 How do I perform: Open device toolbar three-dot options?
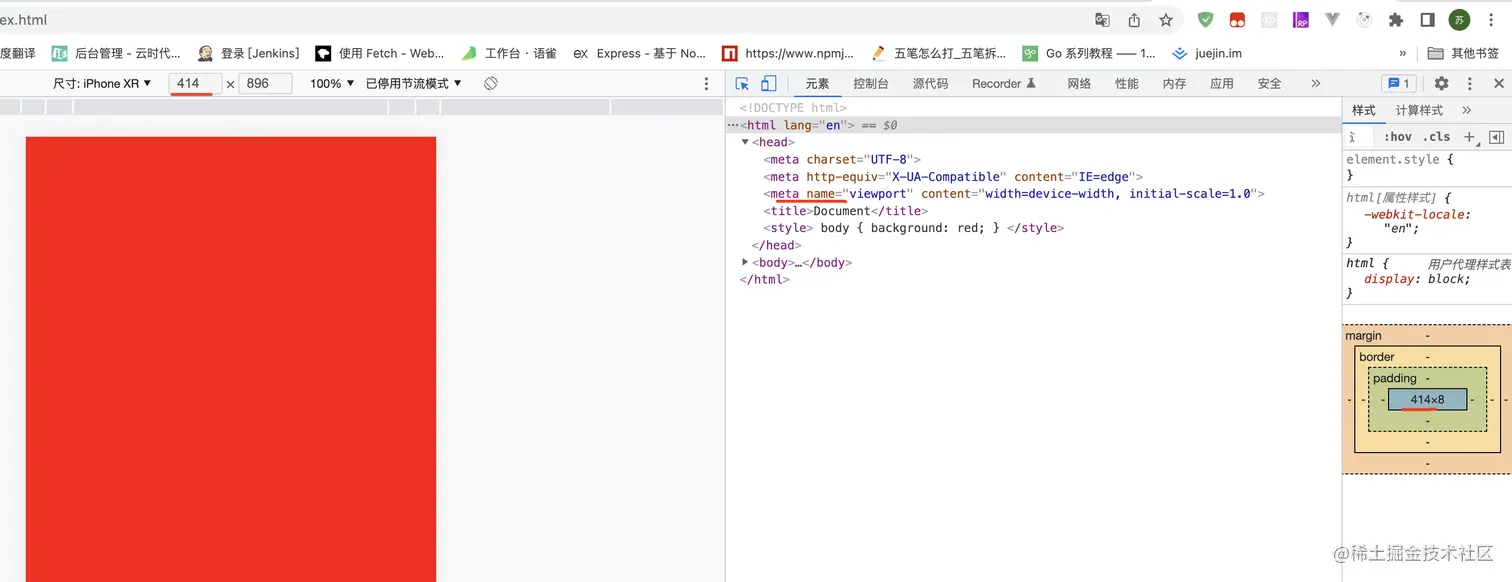point(706,84)
